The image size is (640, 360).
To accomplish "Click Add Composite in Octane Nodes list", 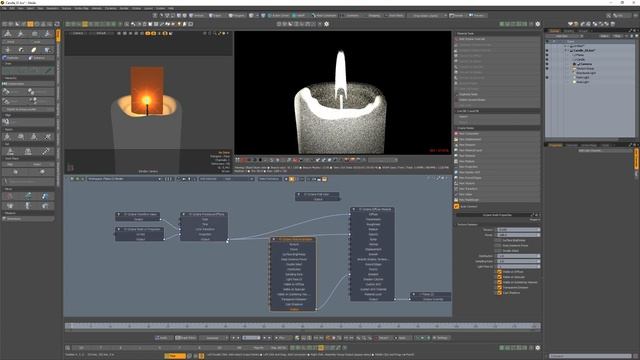I will (498, 133).
